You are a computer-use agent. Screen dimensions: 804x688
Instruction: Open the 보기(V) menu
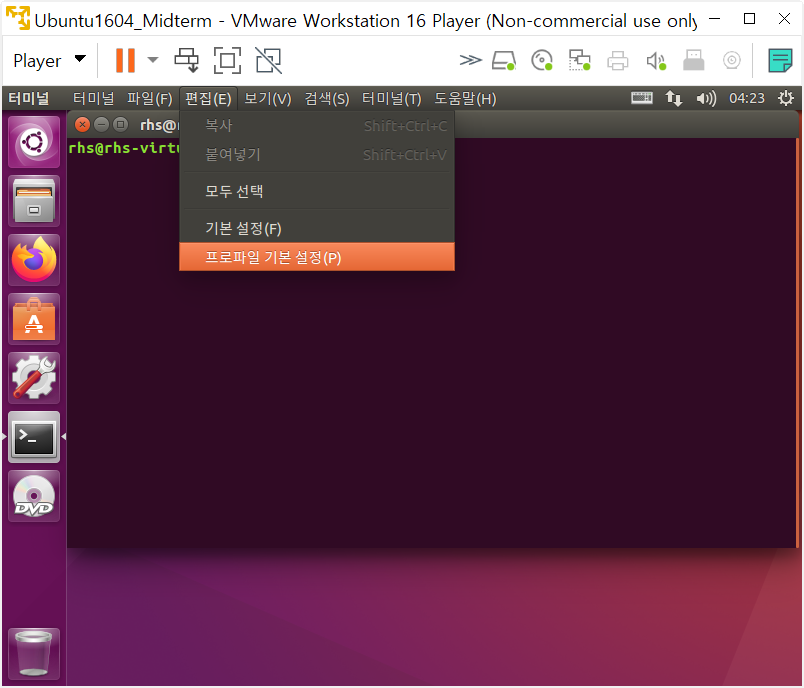(x=268, y=98)
